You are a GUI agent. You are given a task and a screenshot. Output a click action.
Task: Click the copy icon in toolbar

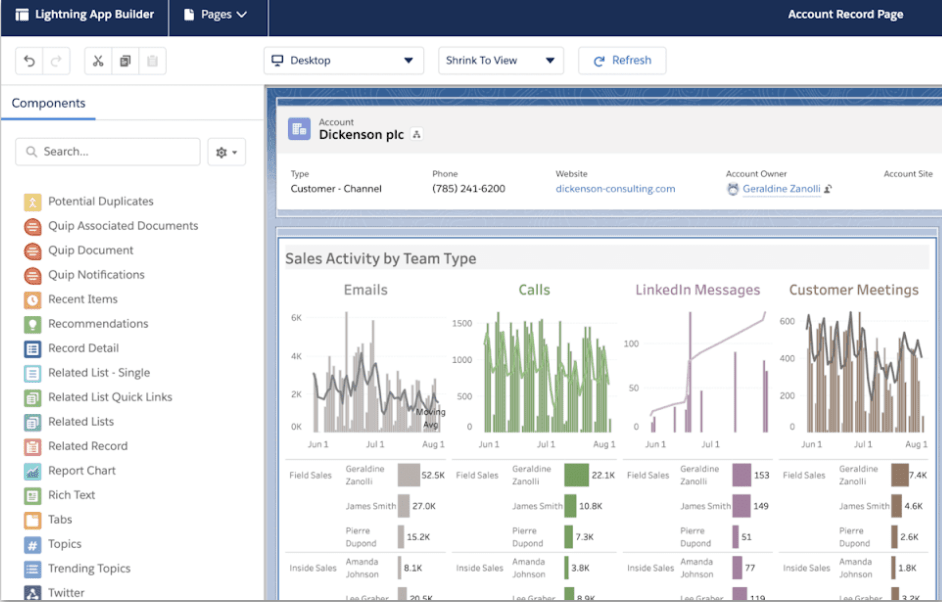pyautogui.click(x=125, y=61)
